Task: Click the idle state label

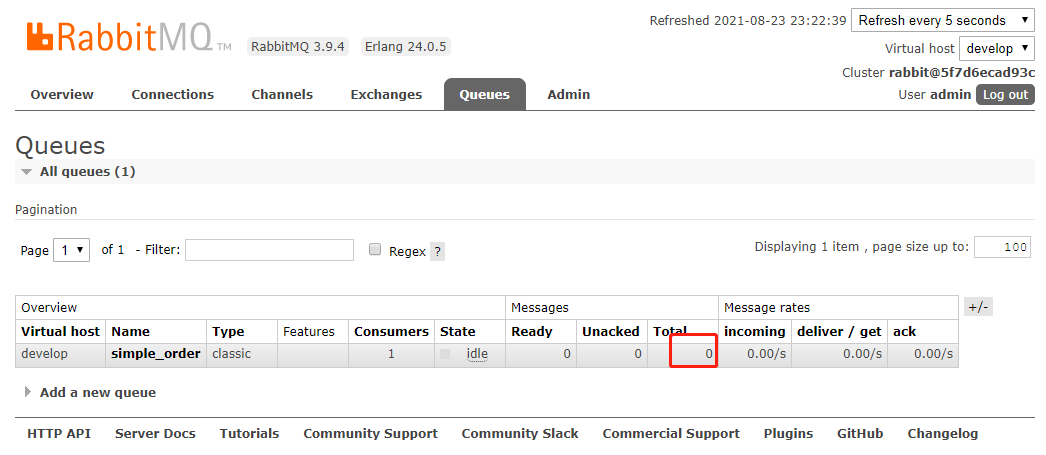Action: click(x=477, y=354)
